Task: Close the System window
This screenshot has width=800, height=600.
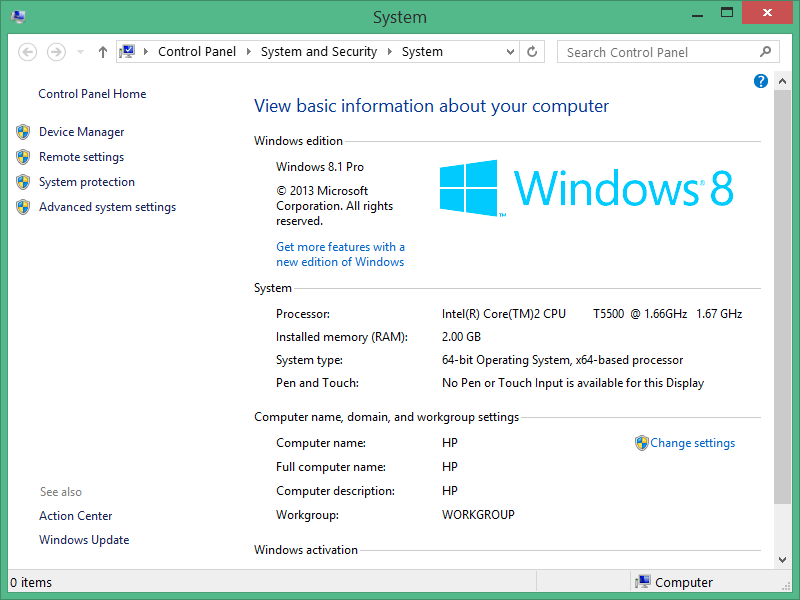Action: (767, 13)
